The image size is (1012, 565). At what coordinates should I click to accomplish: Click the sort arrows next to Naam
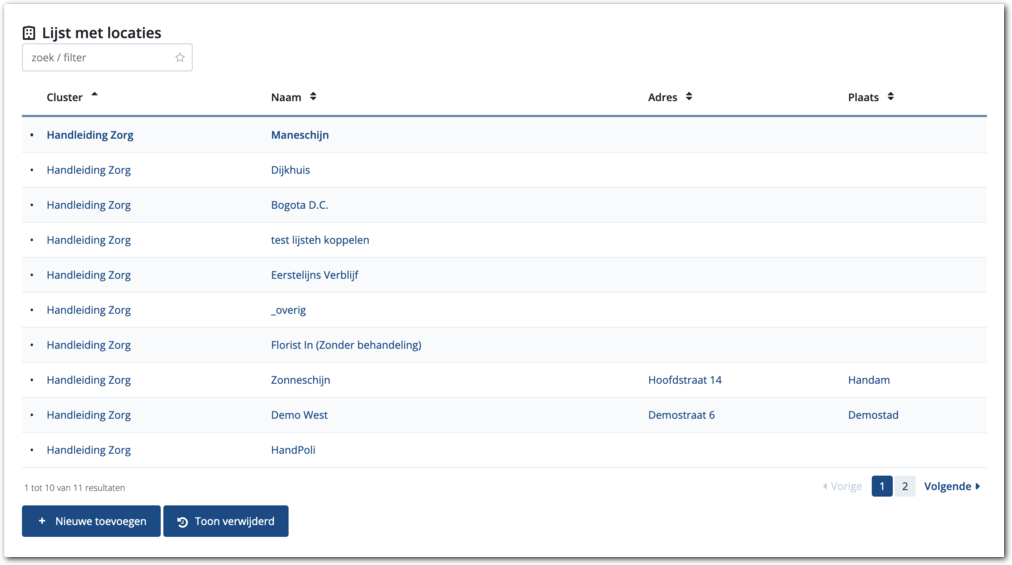pos(313,97)
